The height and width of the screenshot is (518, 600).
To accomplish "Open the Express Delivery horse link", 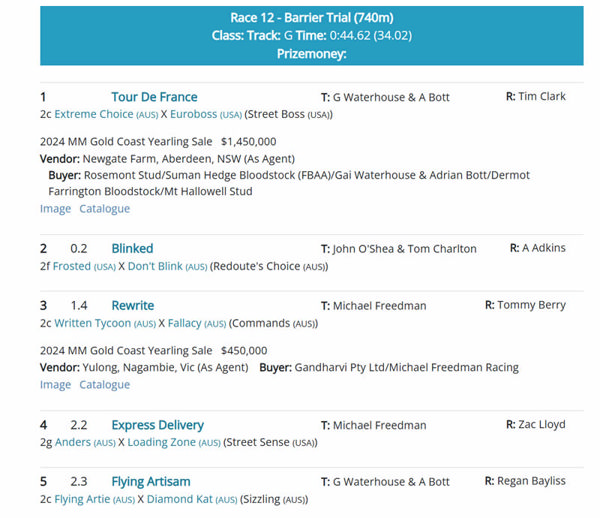I will 157,425.
